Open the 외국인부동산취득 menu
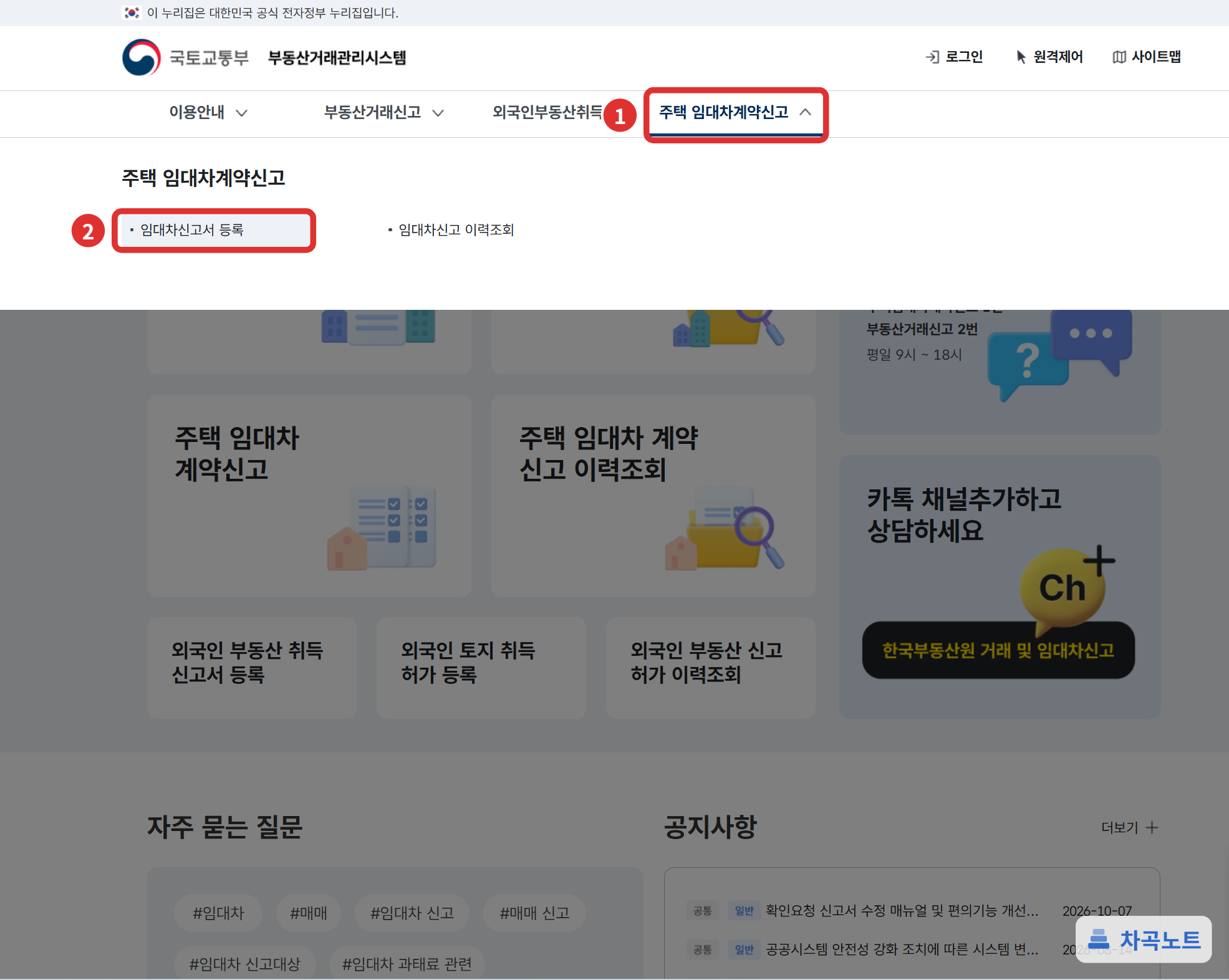This screenshot has width=1229, height=980. (x=547, y=112)
